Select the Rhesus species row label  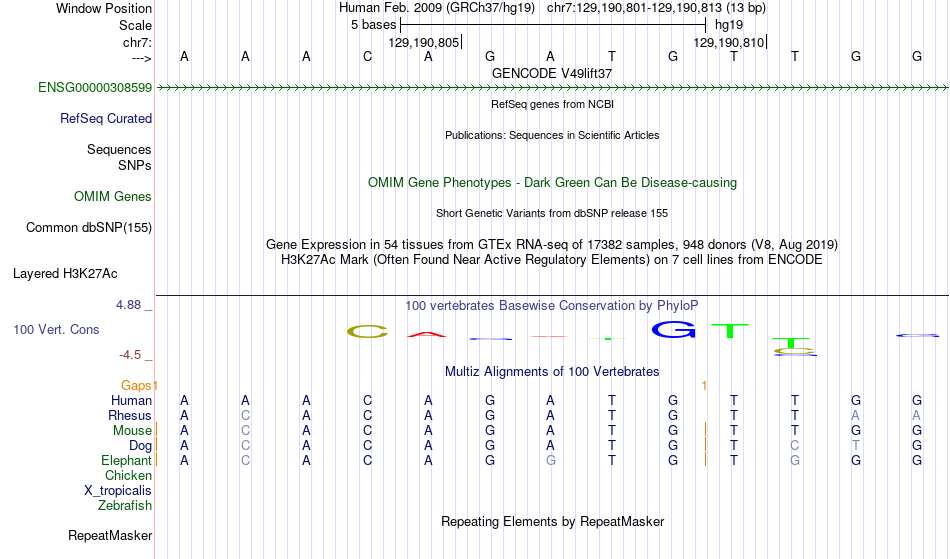tap(129, 416)
